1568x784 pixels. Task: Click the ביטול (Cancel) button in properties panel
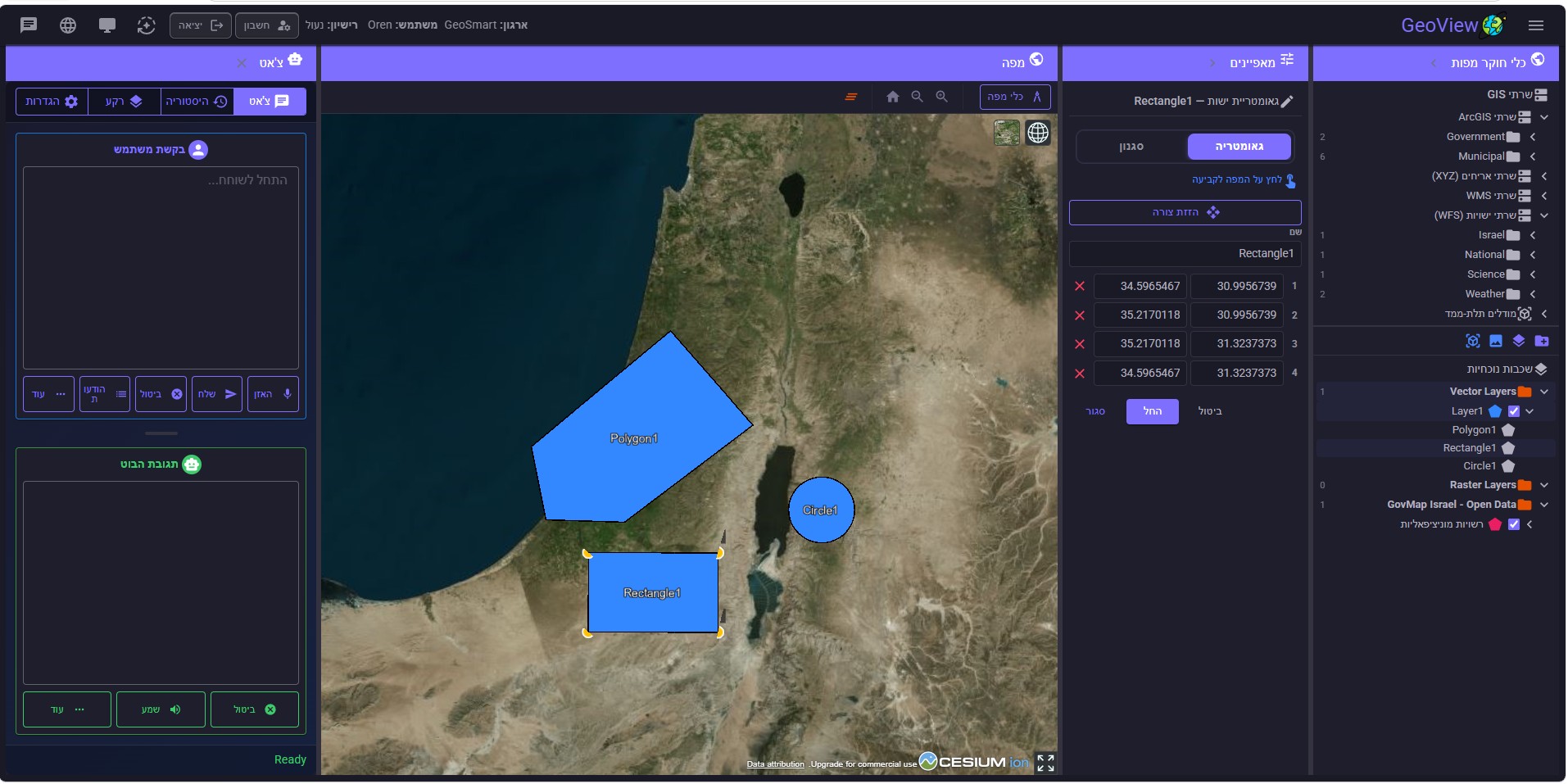point(1210,411)
